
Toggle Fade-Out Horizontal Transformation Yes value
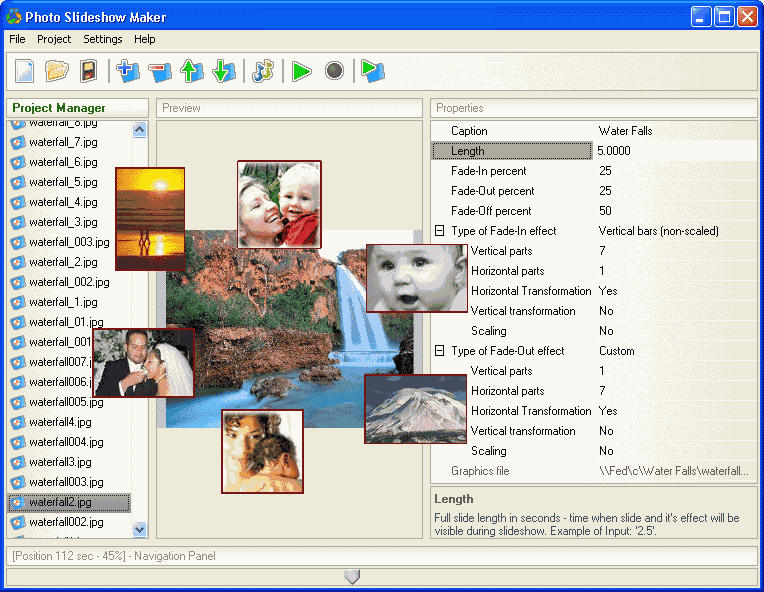pyautogui.click(x=608, y=411)
